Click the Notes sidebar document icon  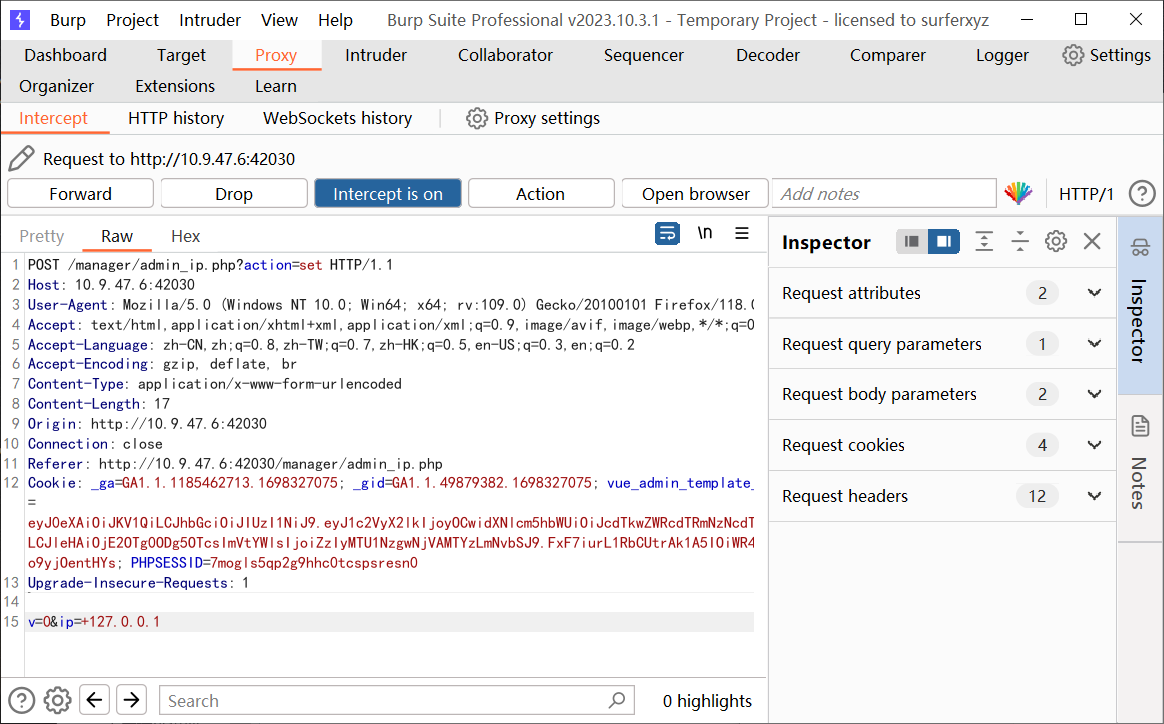click(x=1140, y=426)
